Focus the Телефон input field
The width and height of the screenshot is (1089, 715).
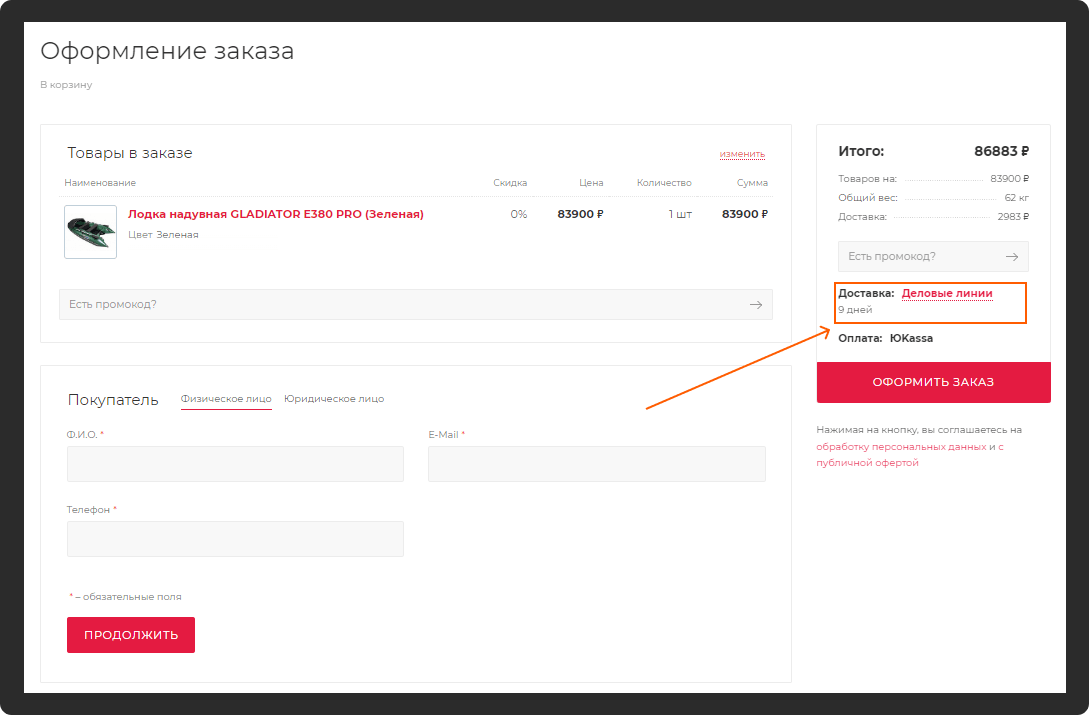click(x=235, y=539)
